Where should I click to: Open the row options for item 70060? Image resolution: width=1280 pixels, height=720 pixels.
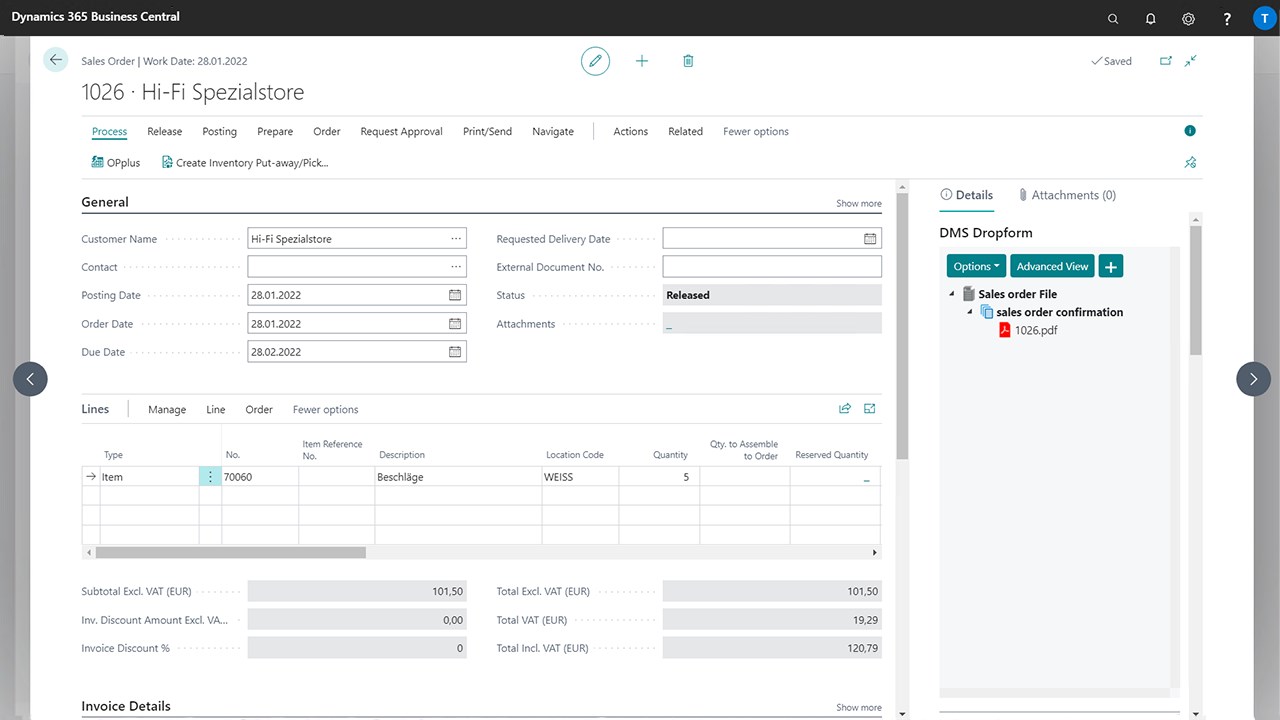210,477
